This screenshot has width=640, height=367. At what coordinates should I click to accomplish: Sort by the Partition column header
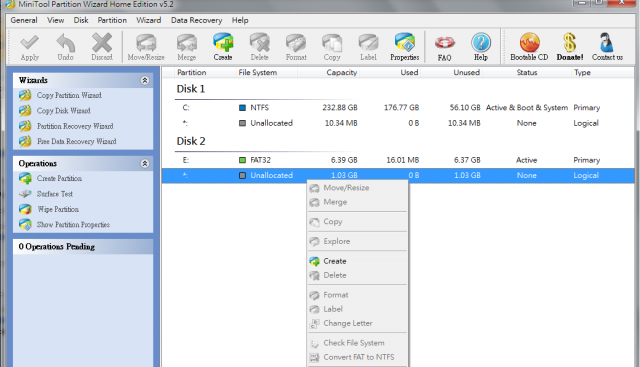(191, 72)
